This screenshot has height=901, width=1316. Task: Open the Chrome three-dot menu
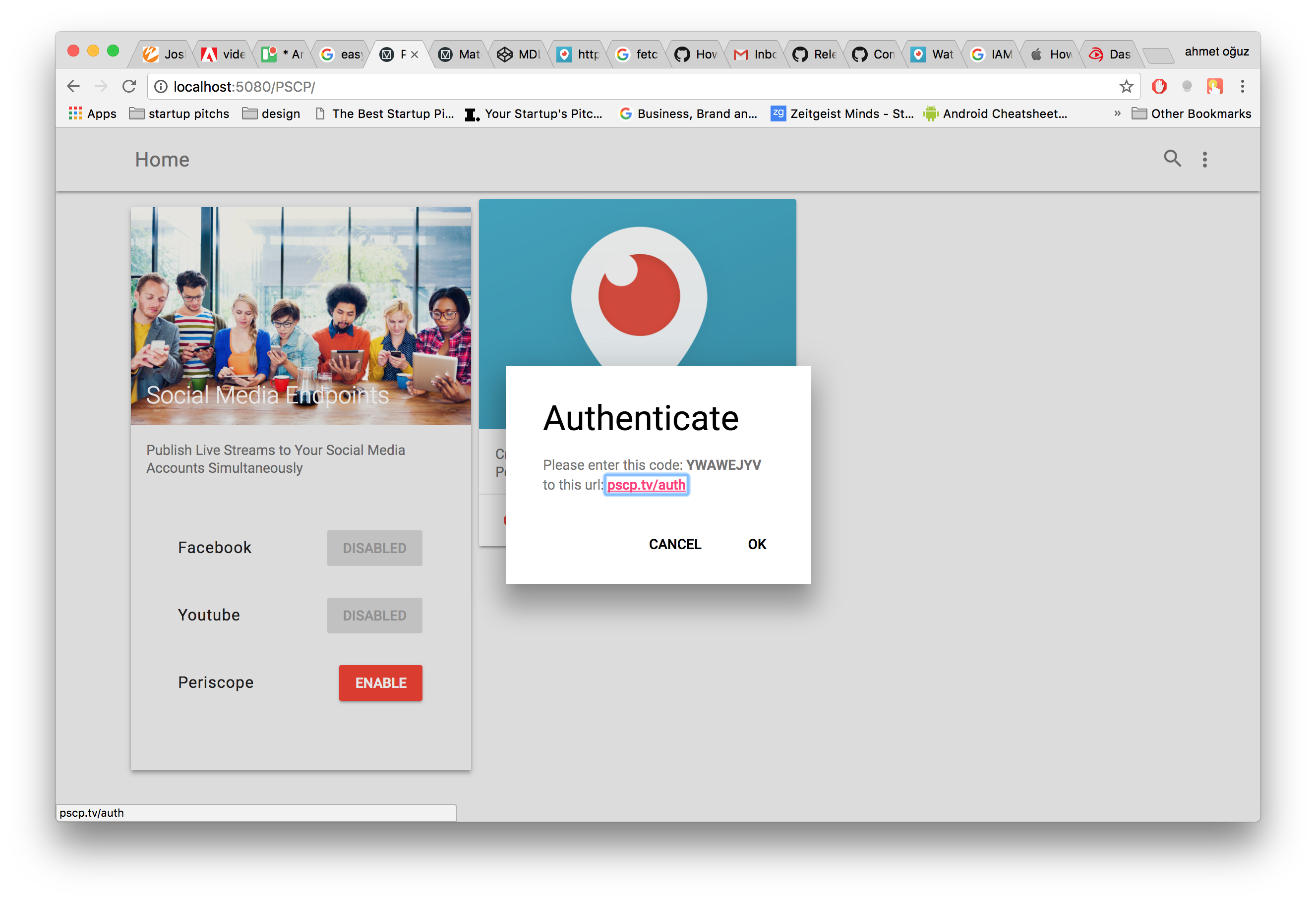tap(1243, 86)
